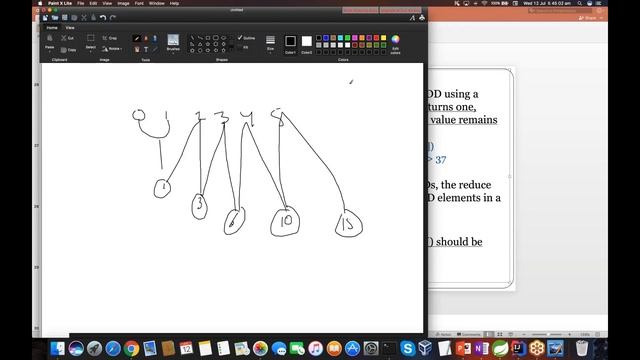Screen dimensions: 640x360
Task: Pick the blue palette color
Action: 326,38
